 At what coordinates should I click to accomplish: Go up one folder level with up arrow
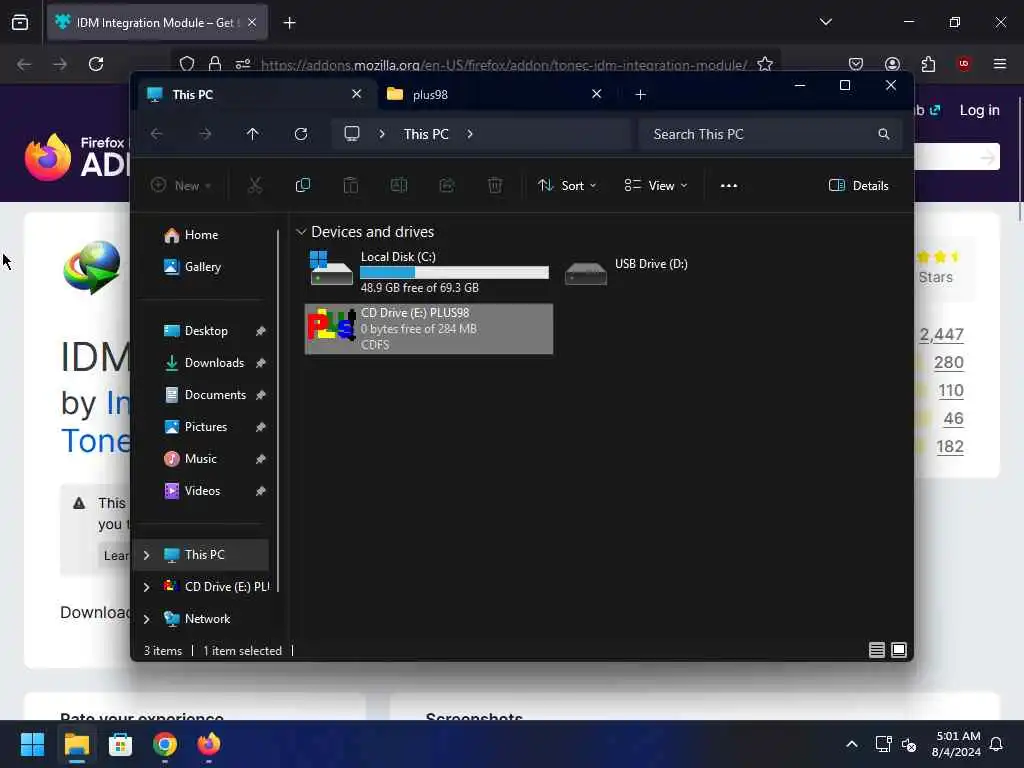[x=253, y=134]
